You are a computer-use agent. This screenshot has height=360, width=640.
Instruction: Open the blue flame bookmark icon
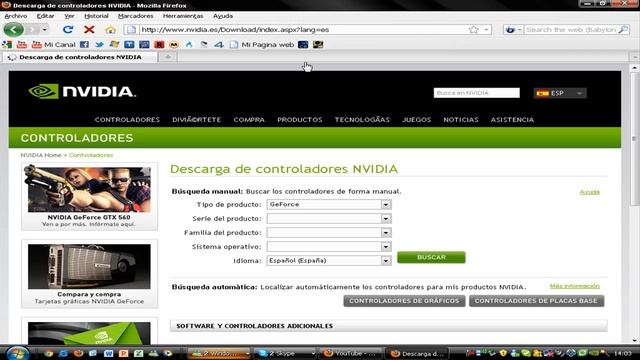(189, 44)
